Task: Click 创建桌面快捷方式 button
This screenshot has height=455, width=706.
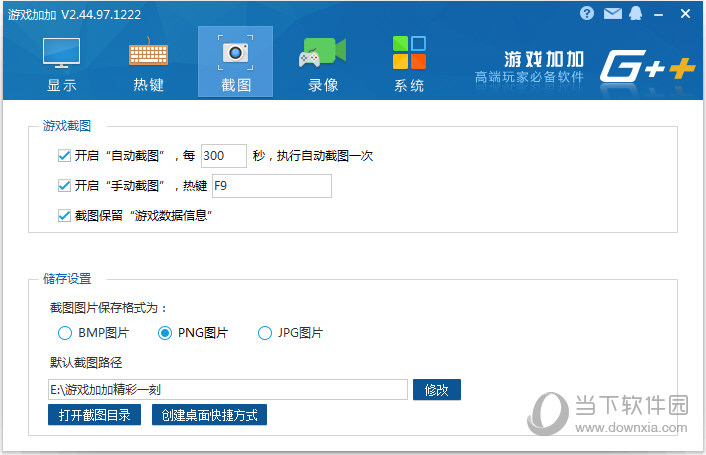Action: 209,414
